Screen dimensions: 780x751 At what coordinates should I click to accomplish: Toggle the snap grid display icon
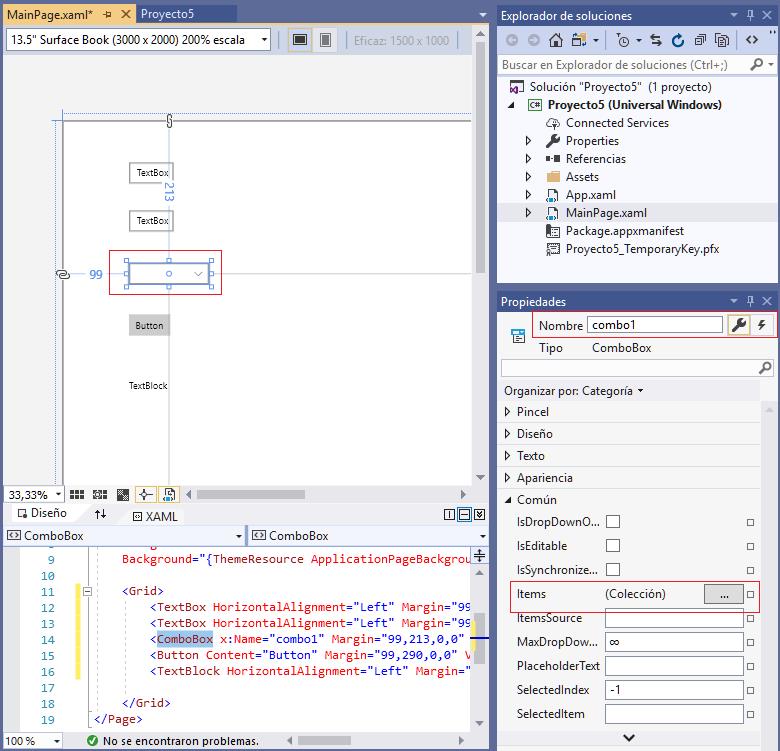point(79,495)
